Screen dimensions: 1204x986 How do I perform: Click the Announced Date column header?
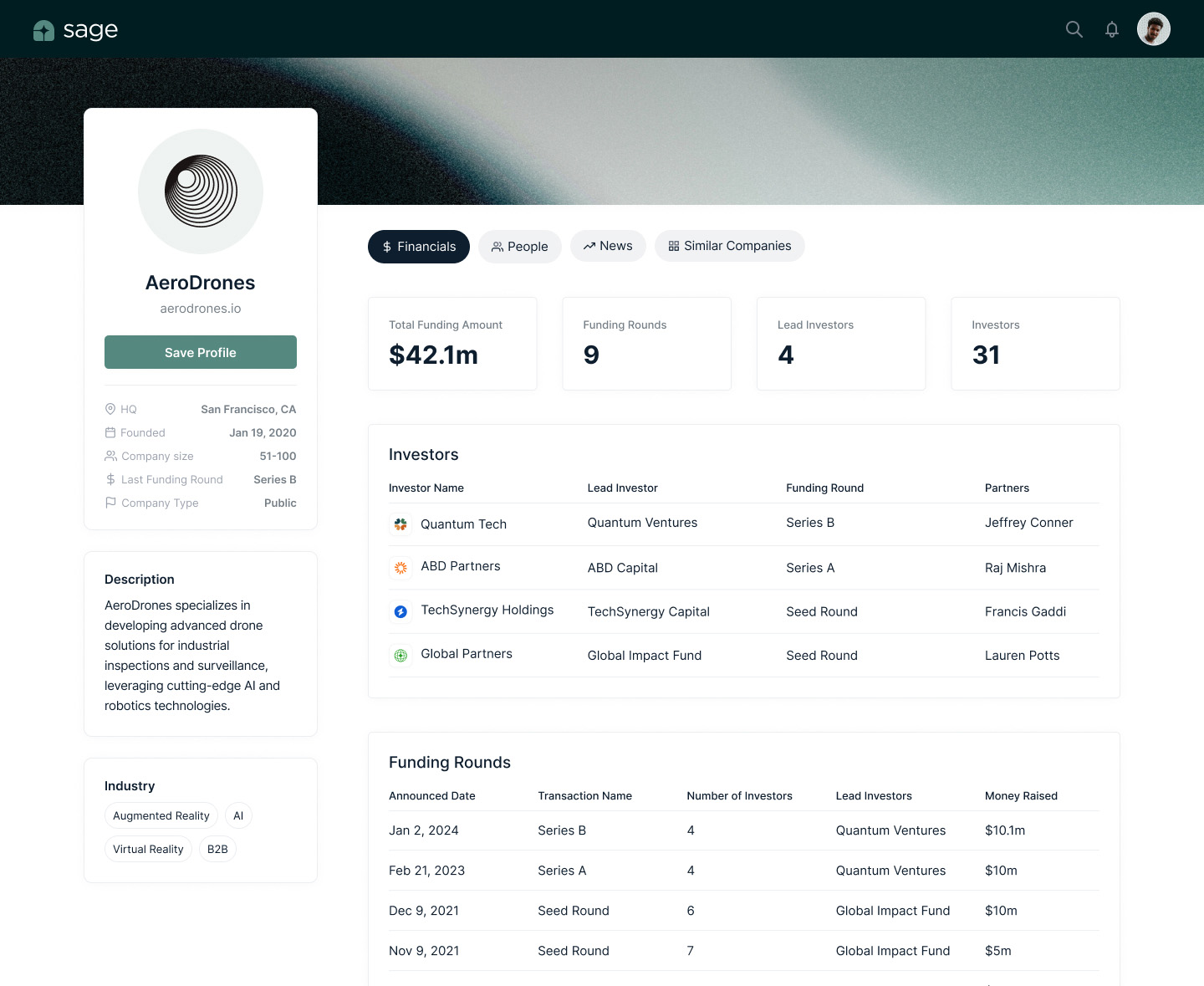[x=432, y=796]
